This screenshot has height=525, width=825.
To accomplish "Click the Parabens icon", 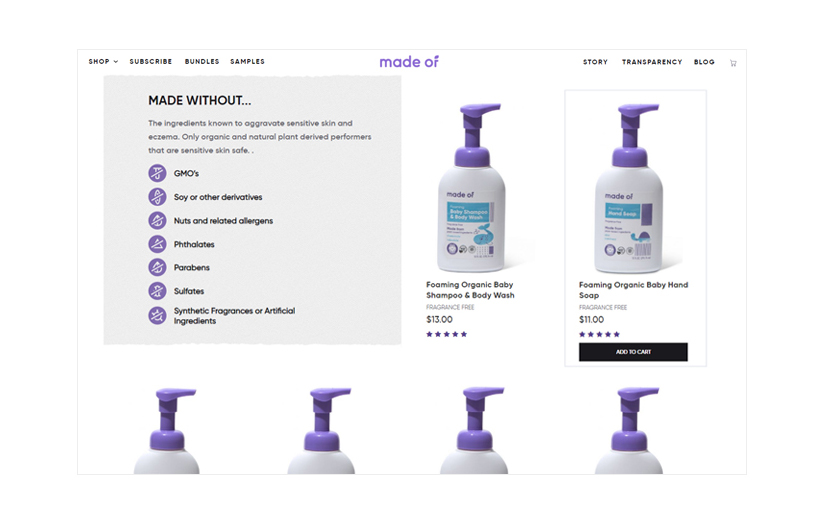I will 157,267.
